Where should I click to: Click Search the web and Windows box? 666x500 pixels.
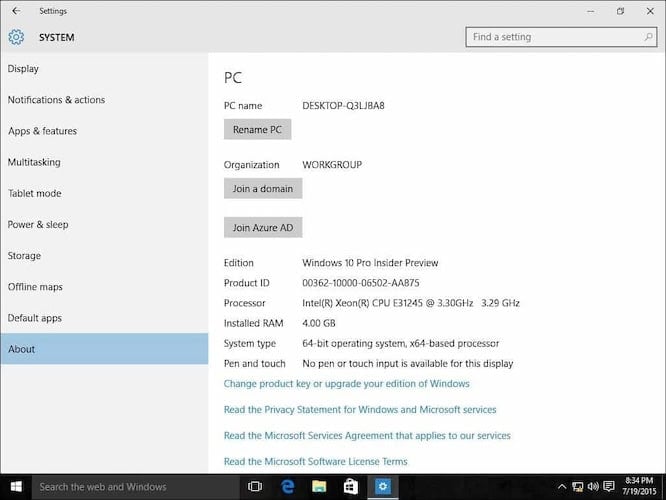pyautogui.click(x=136, y=486)
